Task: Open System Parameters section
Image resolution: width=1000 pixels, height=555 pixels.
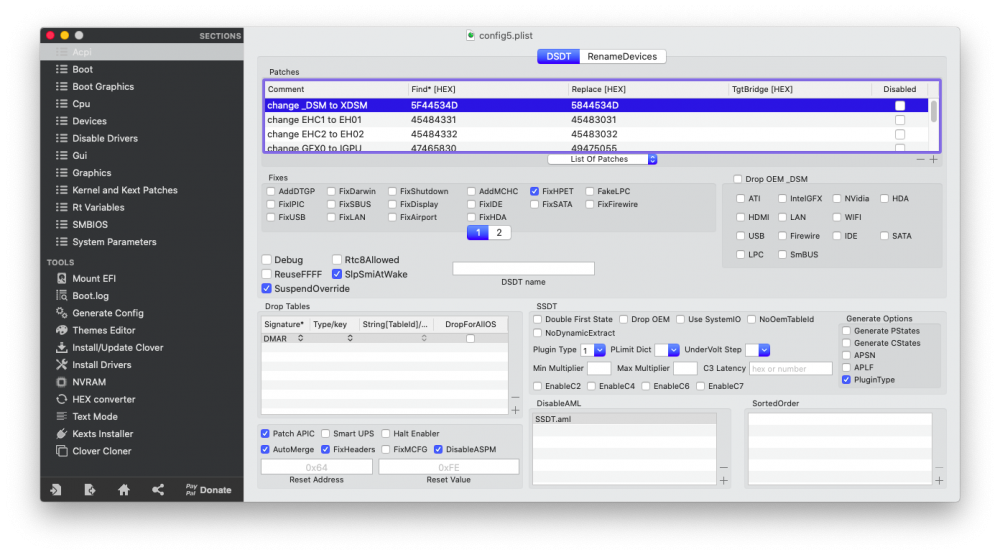Action: click(x=114, y=241)
